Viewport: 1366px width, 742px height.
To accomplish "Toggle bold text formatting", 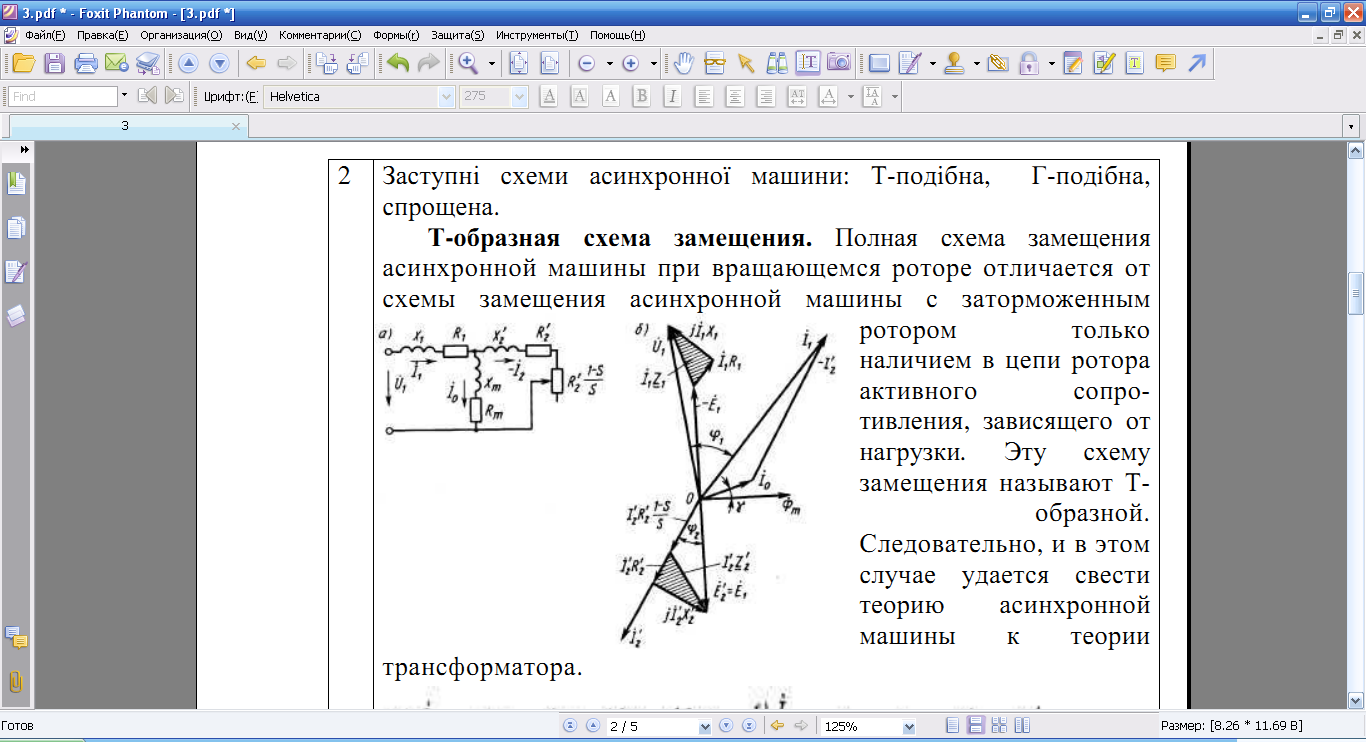I will coord(641,97).
